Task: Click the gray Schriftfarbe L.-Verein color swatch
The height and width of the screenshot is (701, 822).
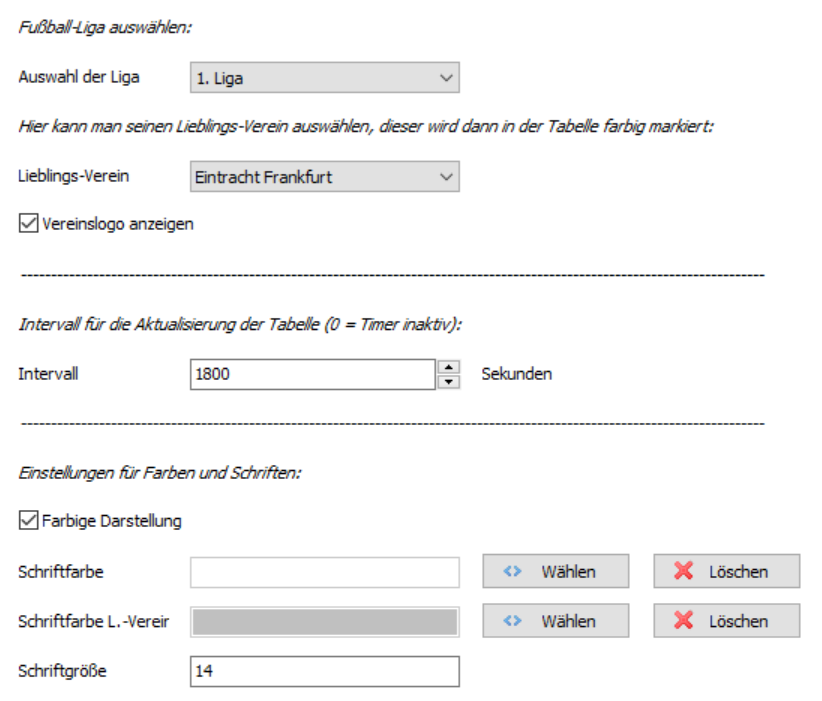Action: tap(325, 622)
